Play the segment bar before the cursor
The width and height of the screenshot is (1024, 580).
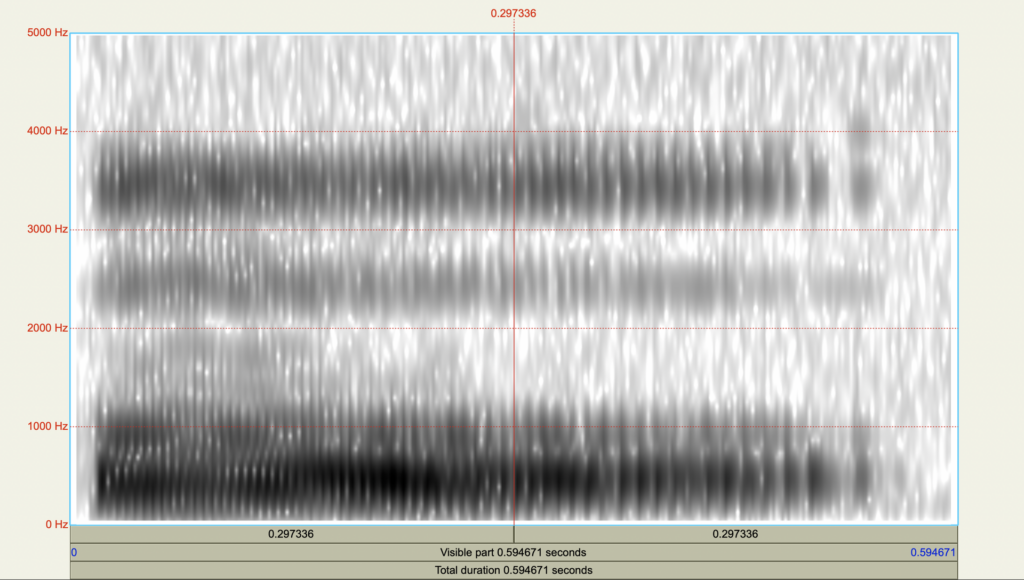[x=291, y=534]
